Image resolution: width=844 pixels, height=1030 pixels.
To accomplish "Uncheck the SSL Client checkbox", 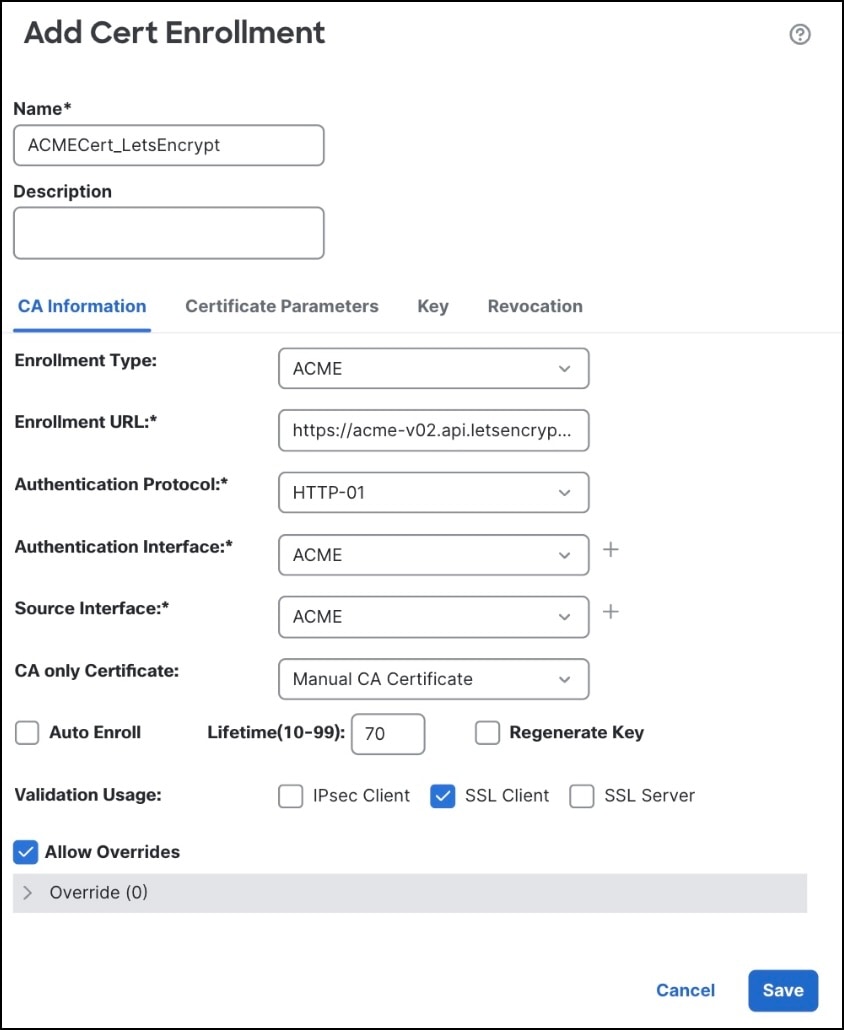I will [x=443, y=796].
